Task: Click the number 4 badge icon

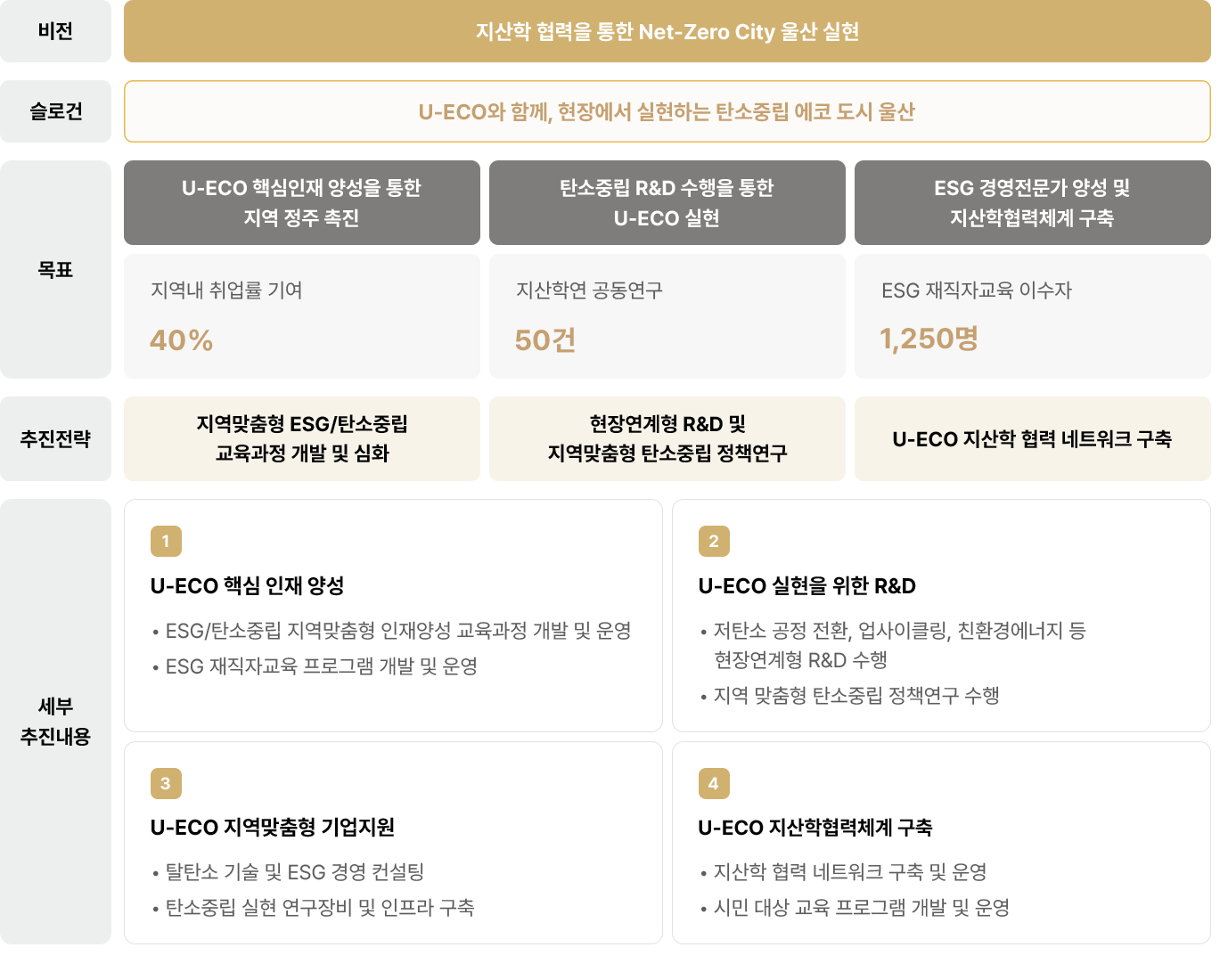Action: [x=714, y=783]
